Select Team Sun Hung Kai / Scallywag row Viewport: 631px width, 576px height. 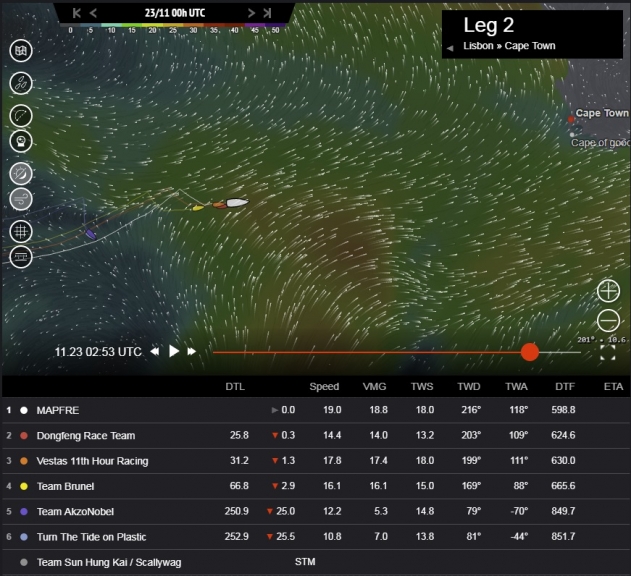click(x=316, y=562)
